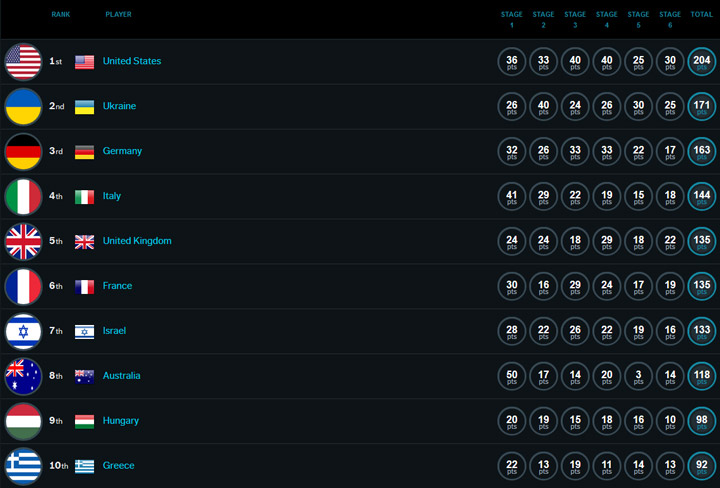This screenshot has width=720, height=488.
Task: Click the large round Italy flag
Action: 23,196
